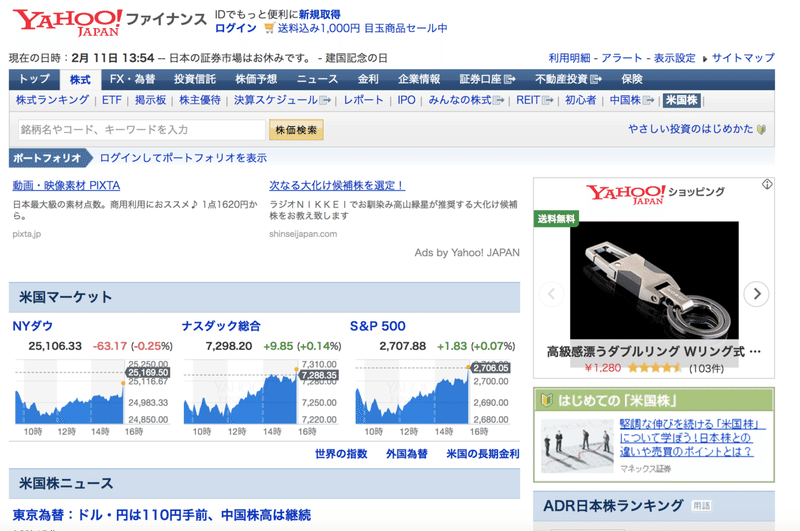Screen dimensions: 800x531
Task: Open the 動画・映像素材 PIXTA ad link
Action: [66, 185]
